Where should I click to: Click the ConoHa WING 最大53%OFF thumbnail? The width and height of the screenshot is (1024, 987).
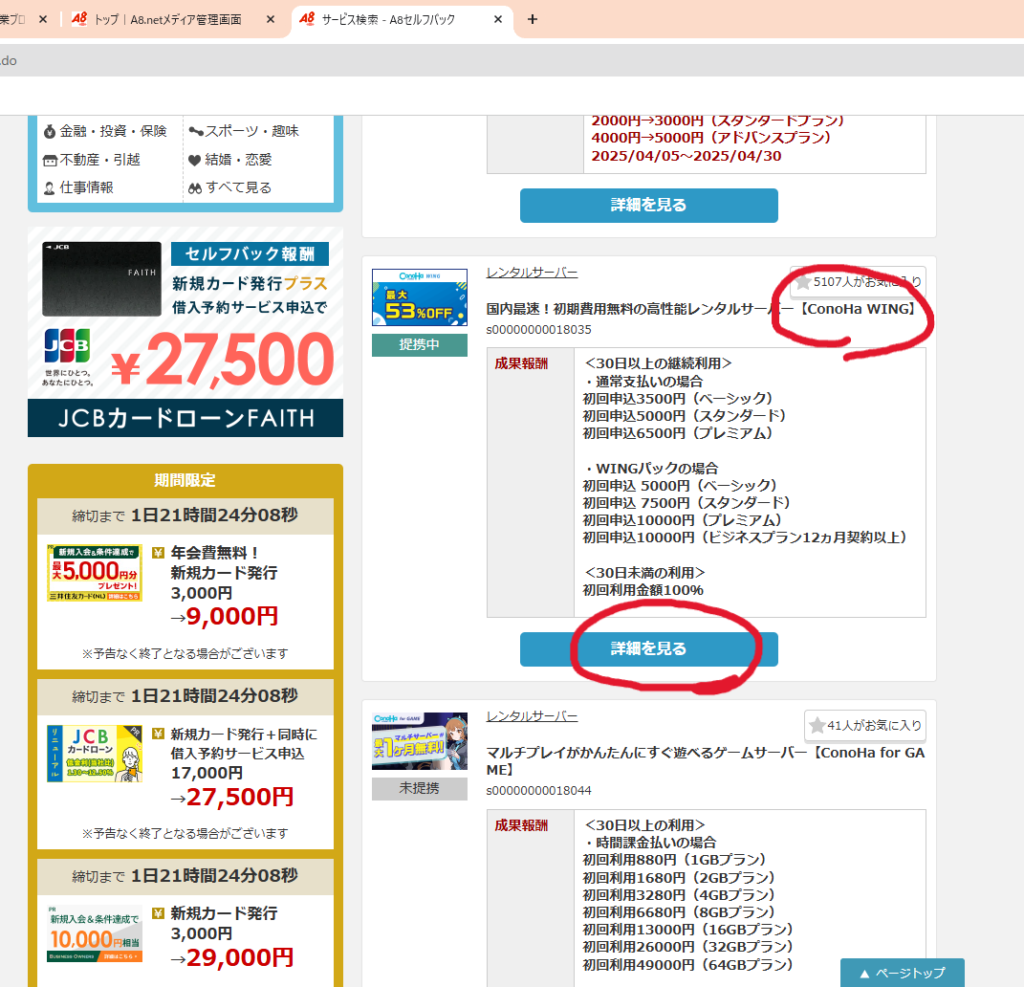pos(420,297)
